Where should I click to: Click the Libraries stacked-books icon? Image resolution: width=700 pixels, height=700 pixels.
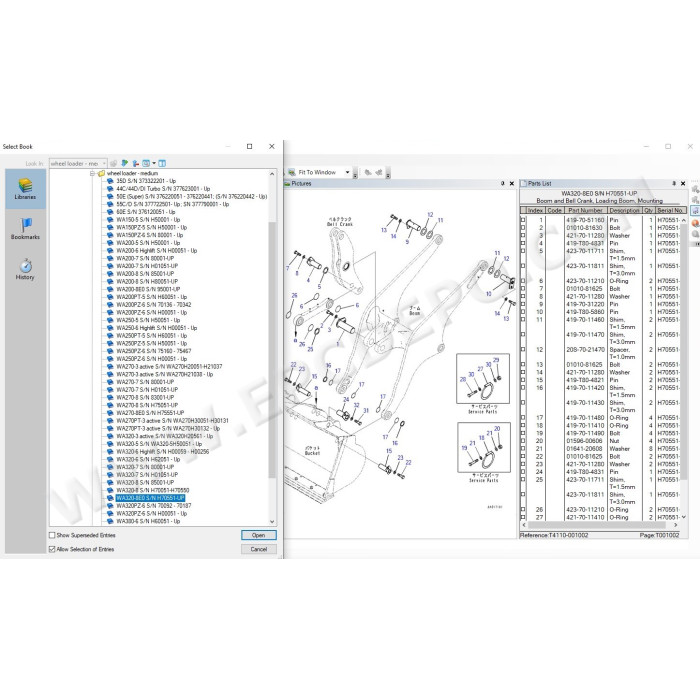pyautogui.click(x=25, y=184)
